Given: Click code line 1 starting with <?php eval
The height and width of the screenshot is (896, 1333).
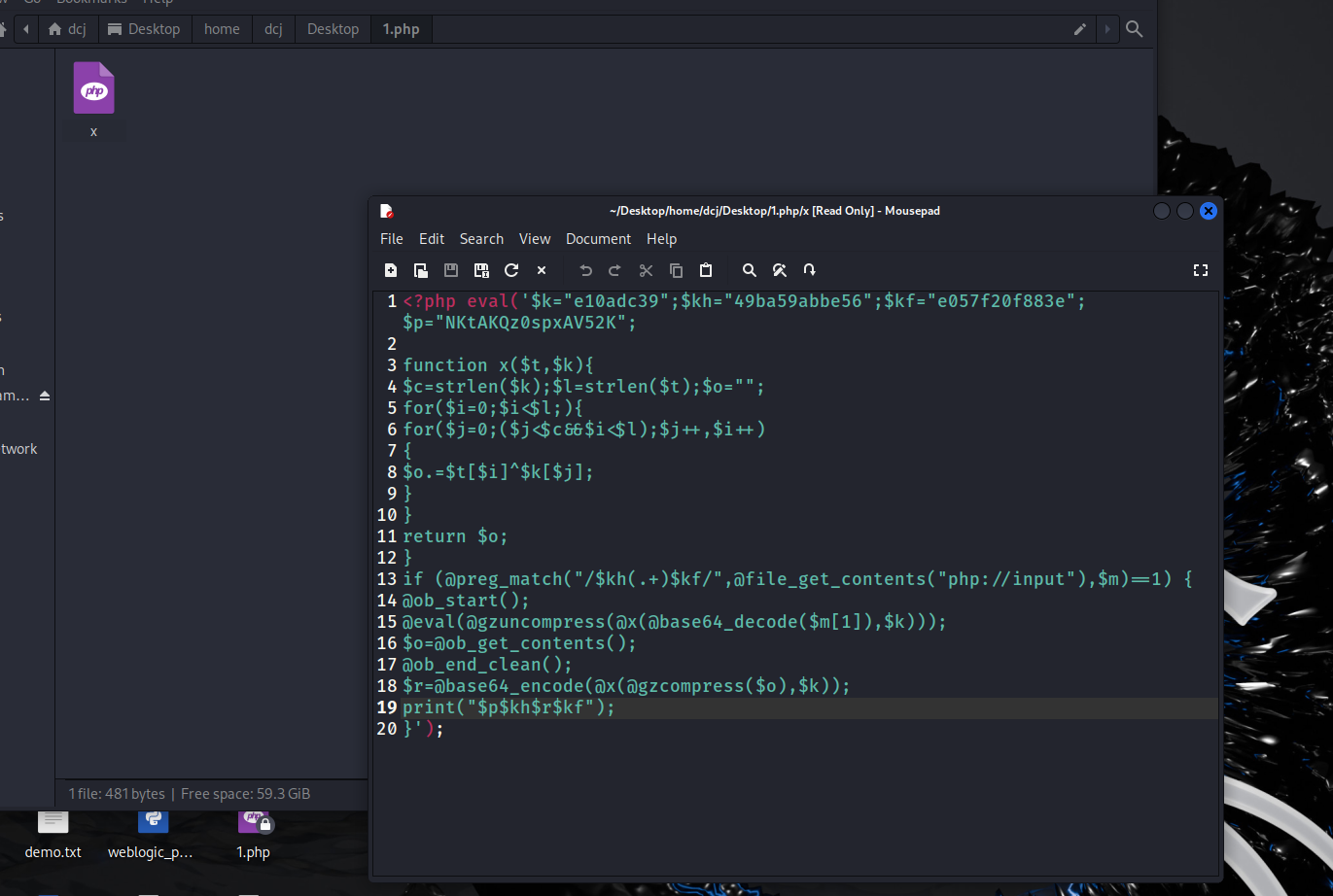Looking at the screenshot, I should 744,301.
